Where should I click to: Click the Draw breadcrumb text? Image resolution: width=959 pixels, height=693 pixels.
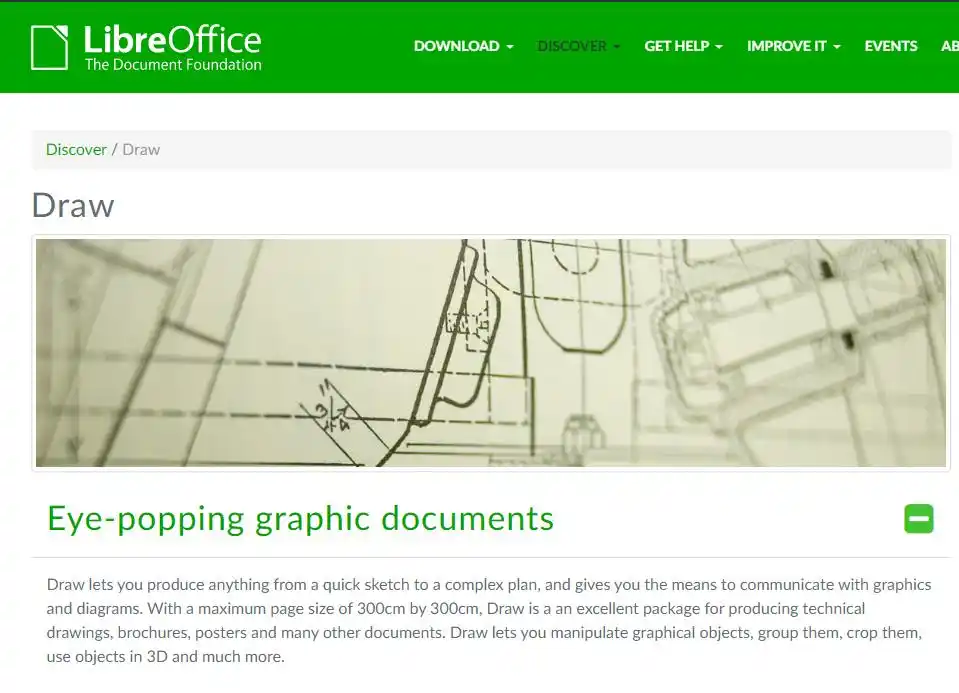(x=141, y=149)
